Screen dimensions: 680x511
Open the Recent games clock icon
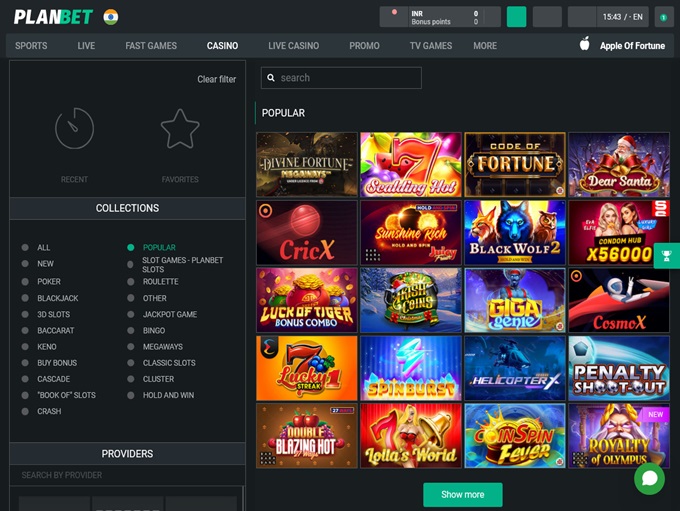[74, 128]
